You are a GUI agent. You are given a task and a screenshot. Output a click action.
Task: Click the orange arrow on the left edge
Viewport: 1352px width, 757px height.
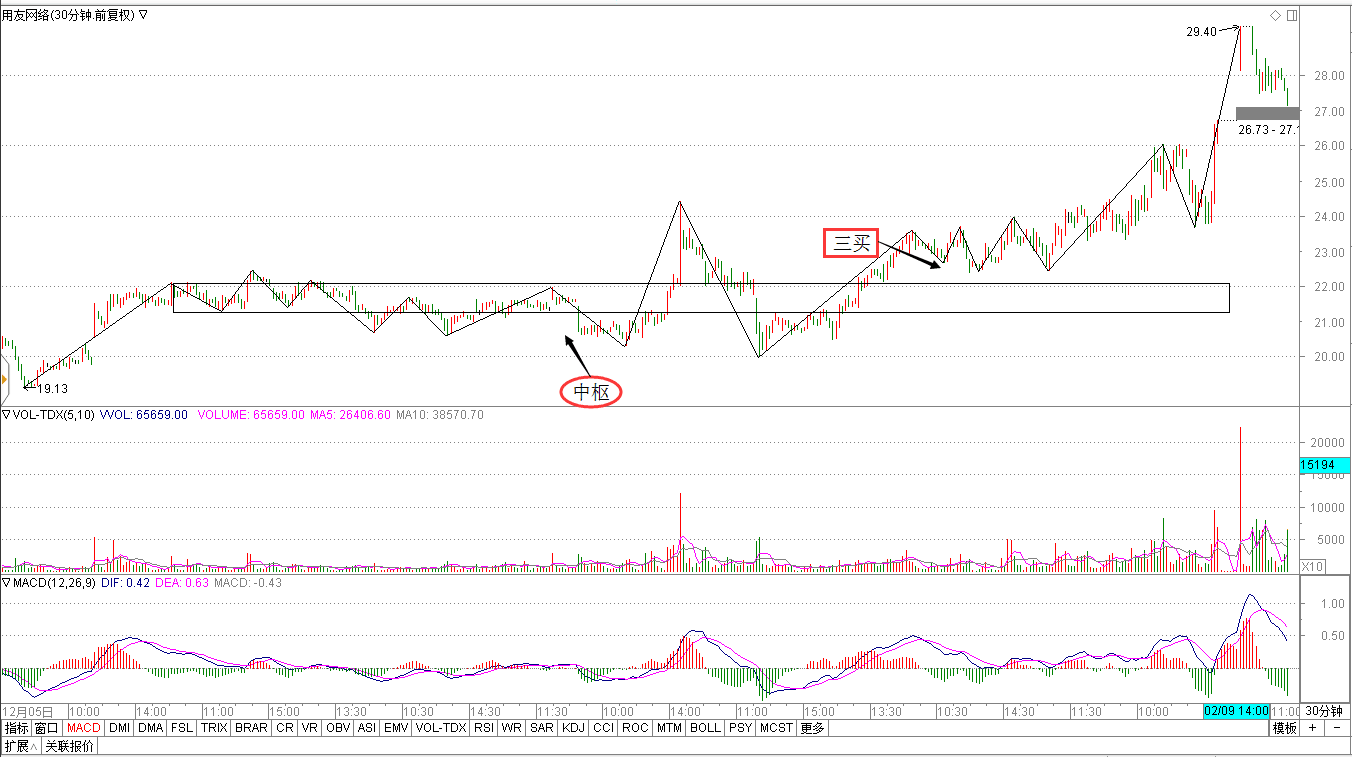(x=3, y=378)
